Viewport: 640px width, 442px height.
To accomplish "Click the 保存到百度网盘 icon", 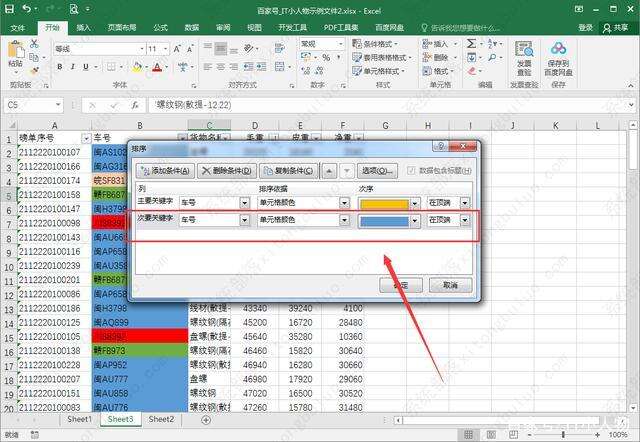I will coord(557,56).
